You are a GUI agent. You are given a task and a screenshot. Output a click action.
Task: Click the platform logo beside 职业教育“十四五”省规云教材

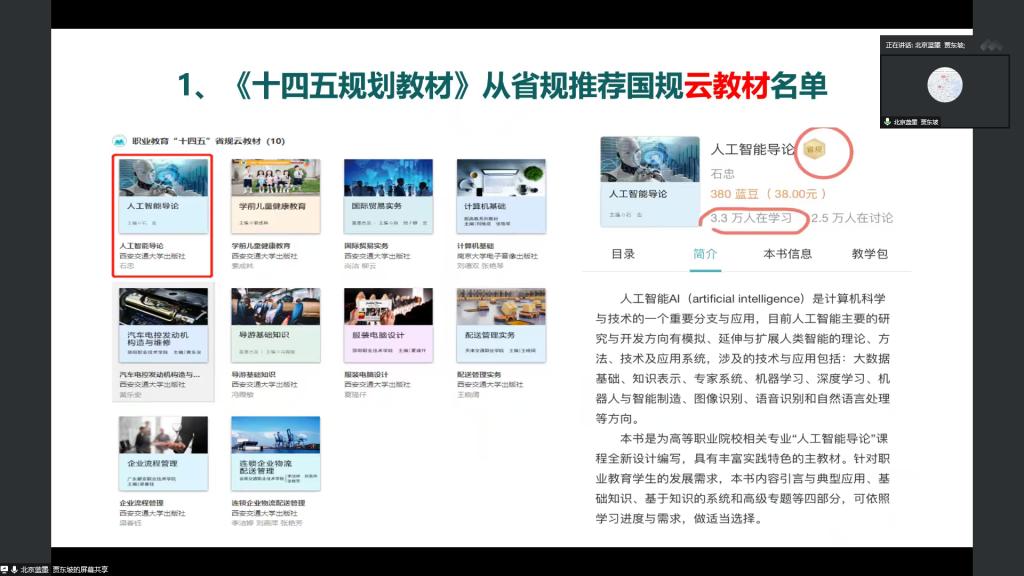pos(119,141)
